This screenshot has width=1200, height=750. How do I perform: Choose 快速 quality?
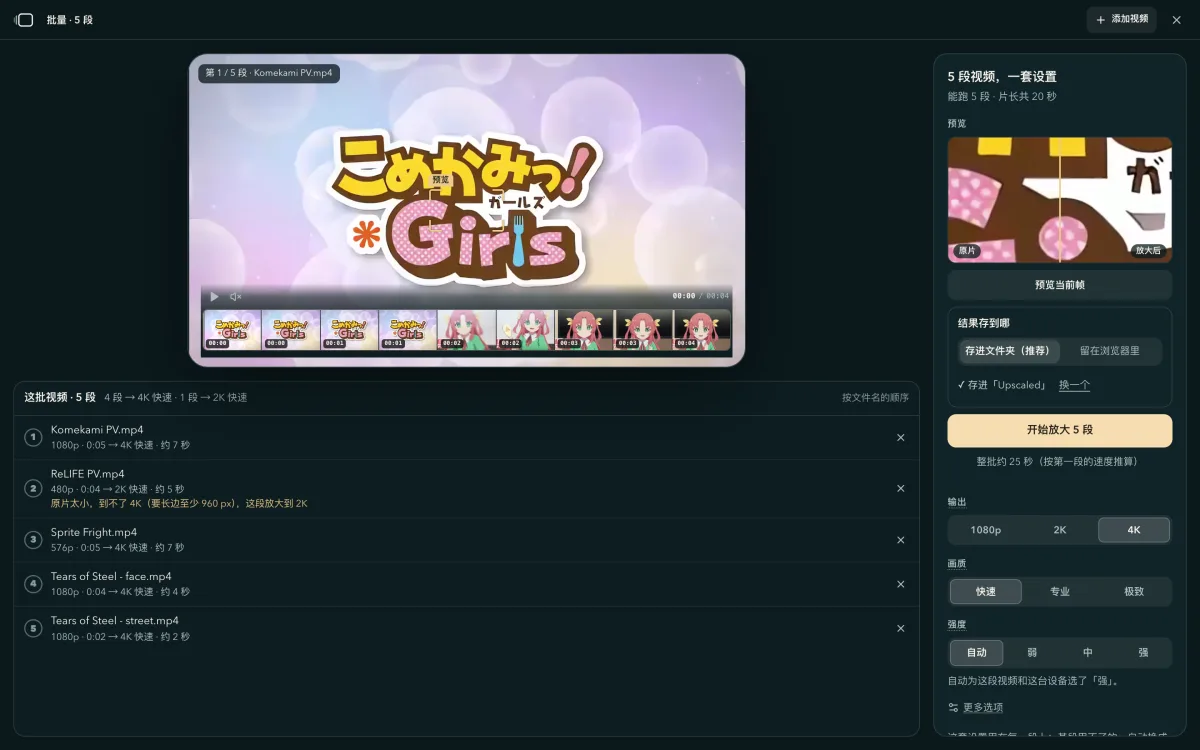[x=986, y=592]
